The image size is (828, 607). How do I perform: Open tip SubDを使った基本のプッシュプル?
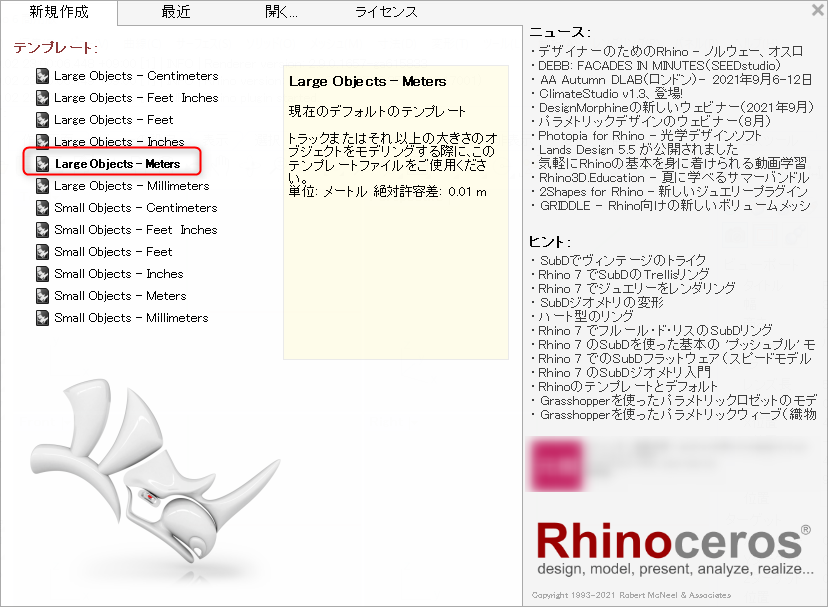(677, 344)
